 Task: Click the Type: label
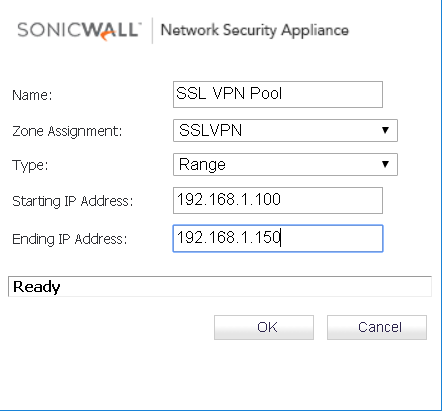click(30, 165)
